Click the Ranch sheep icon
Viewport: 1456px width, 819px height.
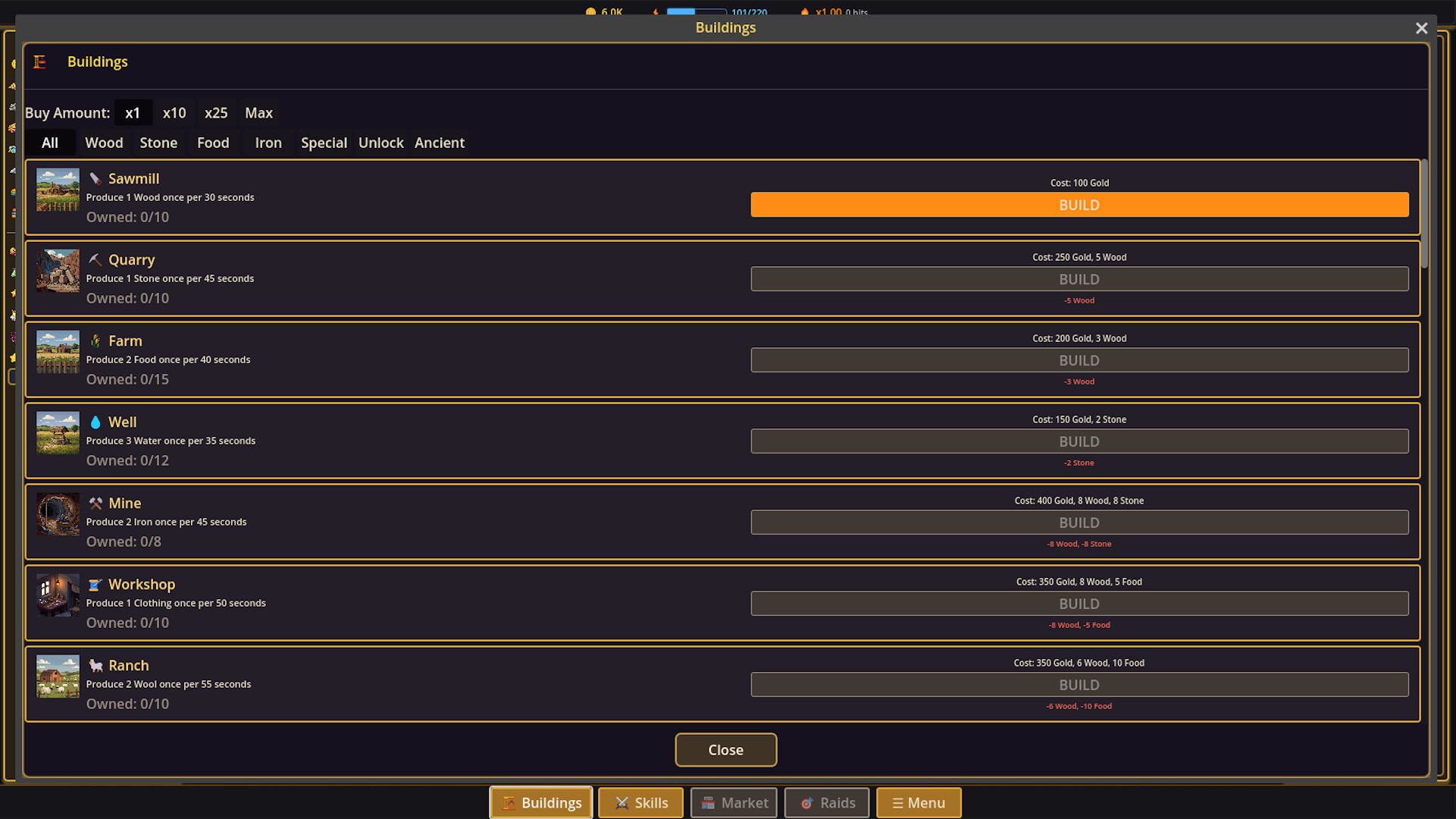coord(96,665)
